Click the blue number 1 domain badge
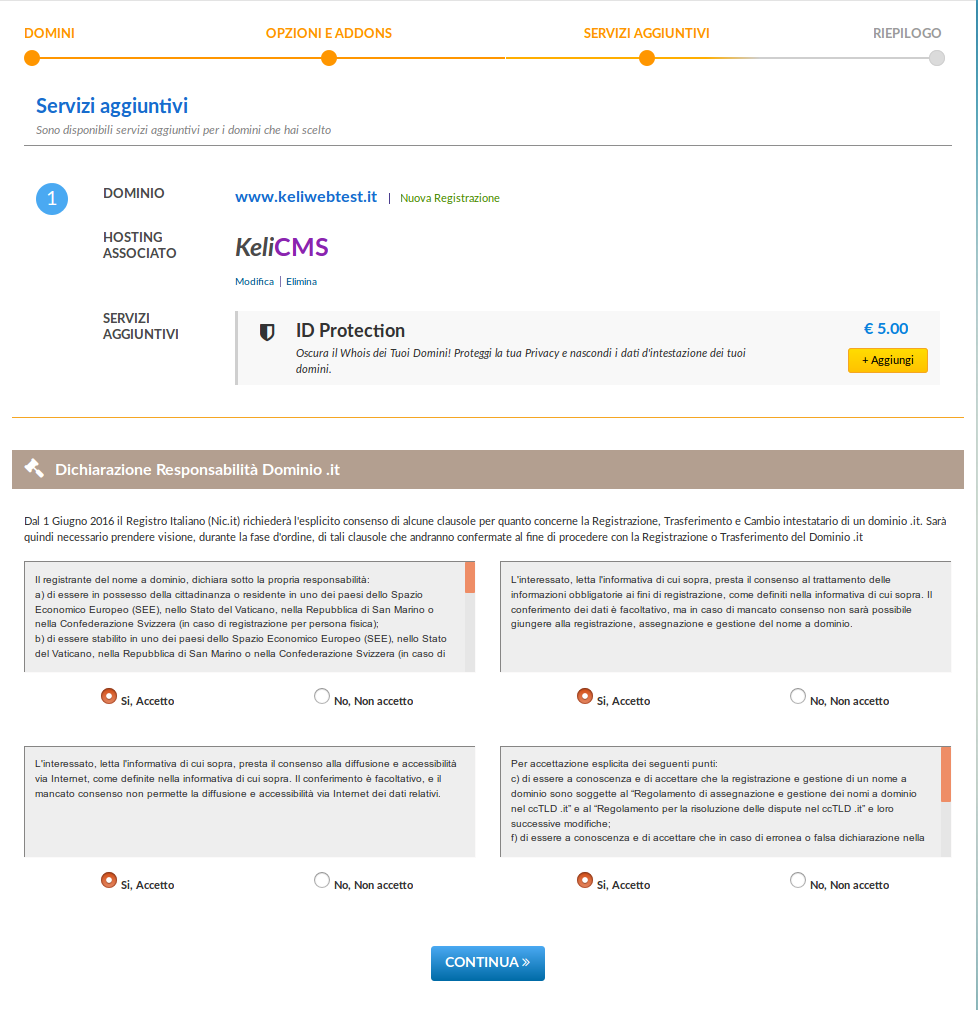 (x=52, y=199)
